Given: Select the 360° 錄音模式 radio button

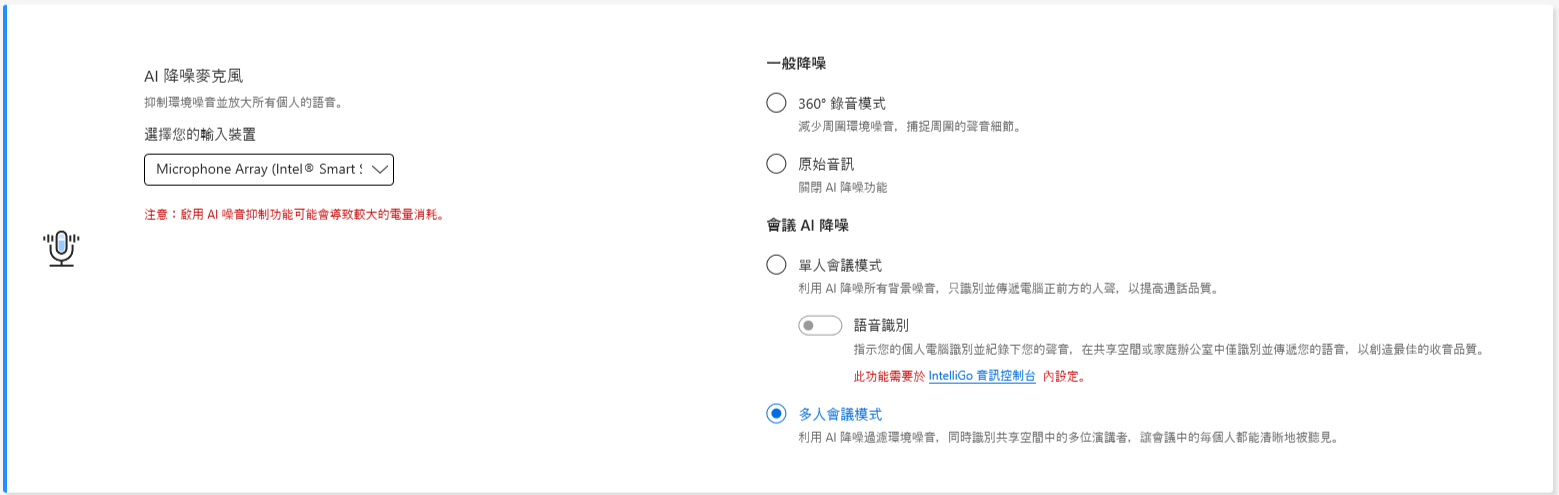Looking at the screenshot, I should 776,103.
